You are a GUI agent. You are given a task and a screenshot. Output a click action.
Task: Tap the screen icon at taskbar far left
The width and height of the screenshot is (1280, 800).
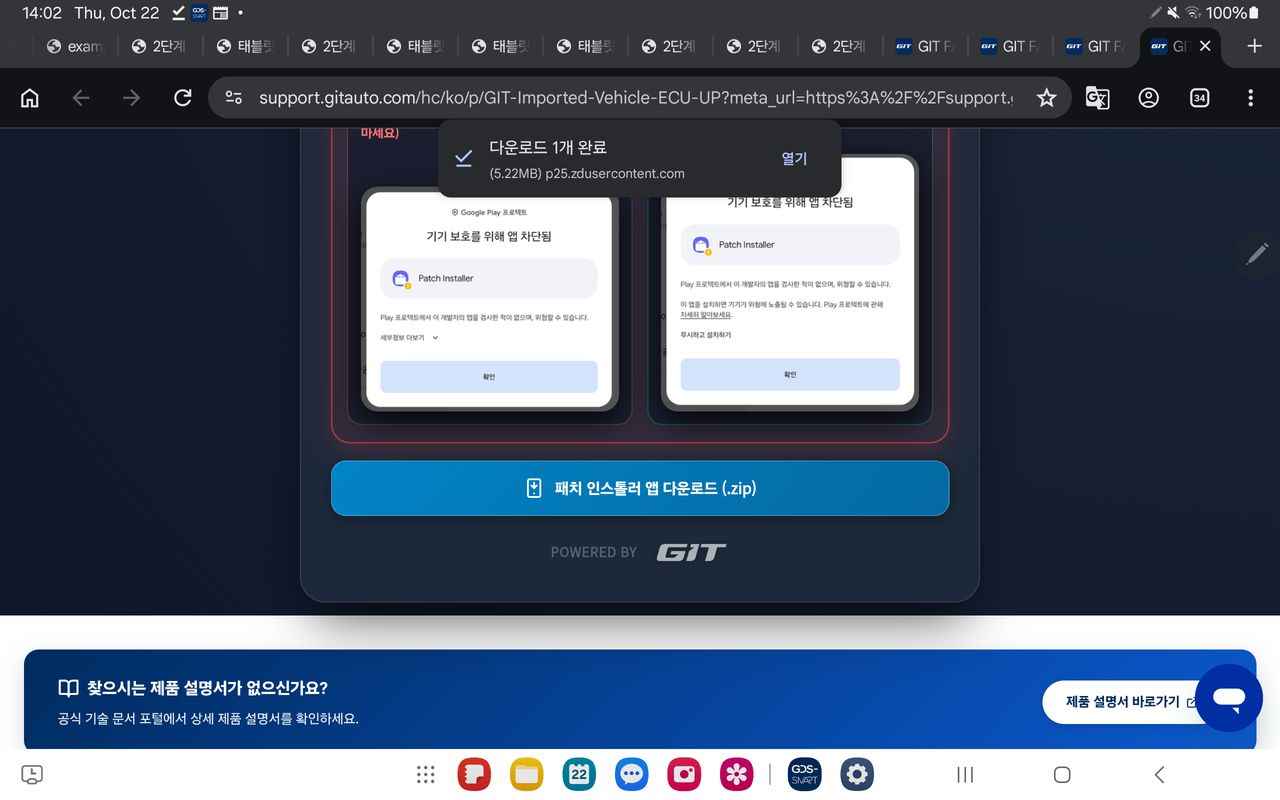click(32, 774)
